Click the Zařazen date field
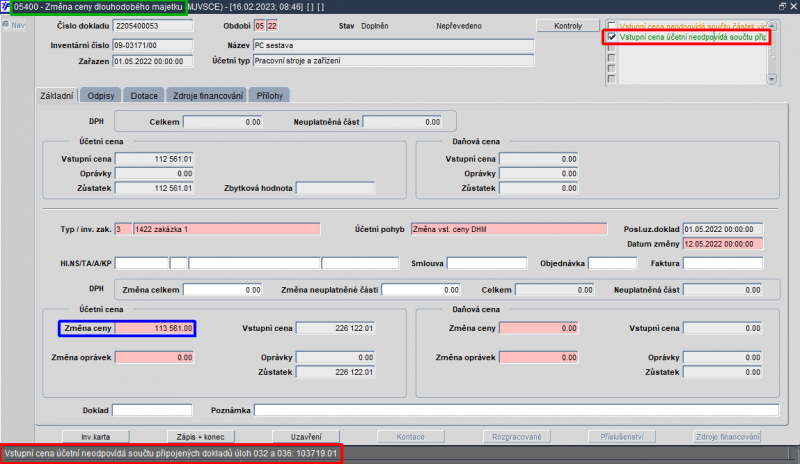This screenshot has width=800, height=464. [153, 61]
